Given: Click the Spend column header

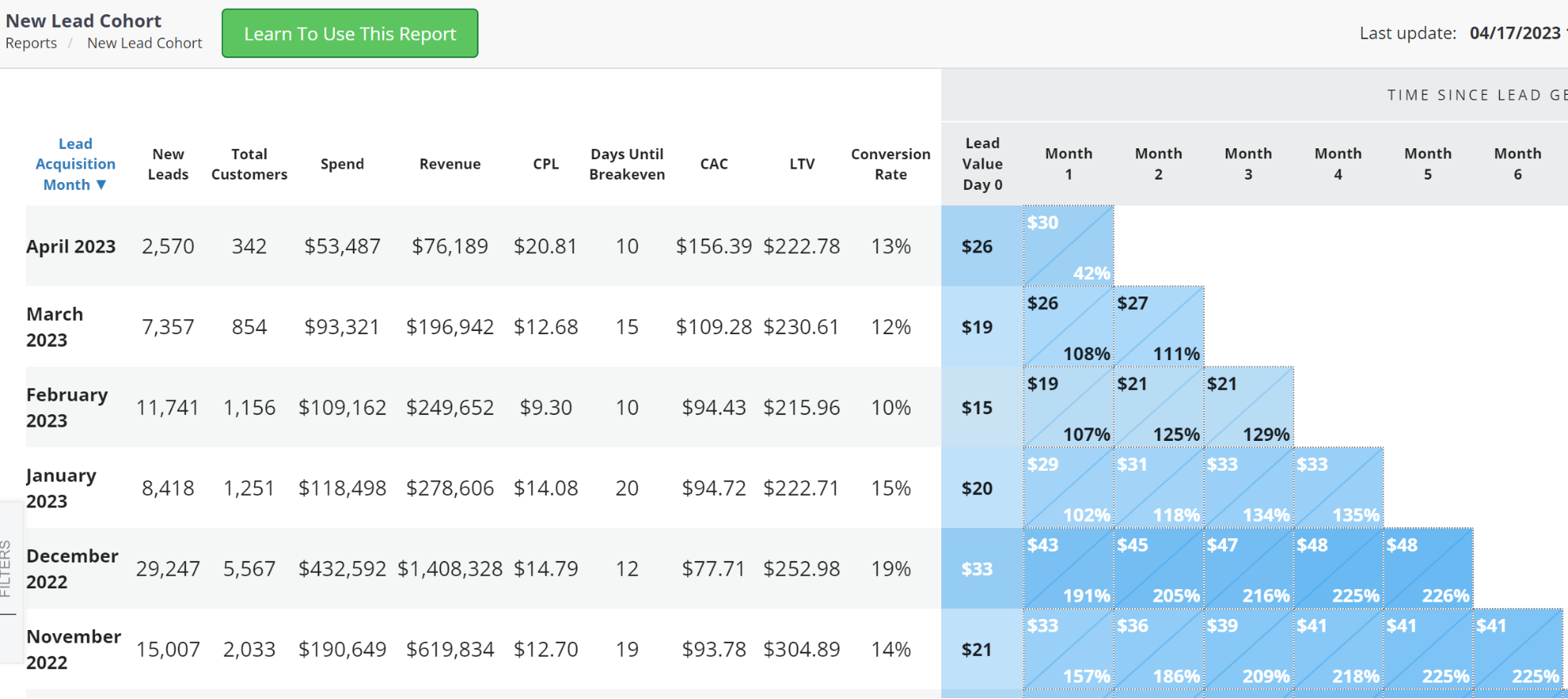Looking at the screenshot, I should [x=342, y=164].
